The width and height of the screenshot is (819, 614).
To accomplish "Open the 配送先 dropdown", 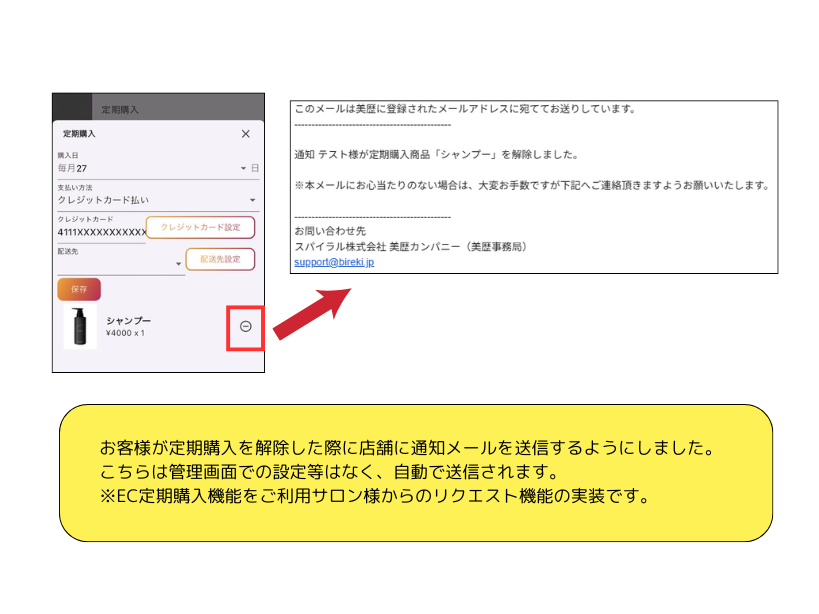I will (121, 264).
